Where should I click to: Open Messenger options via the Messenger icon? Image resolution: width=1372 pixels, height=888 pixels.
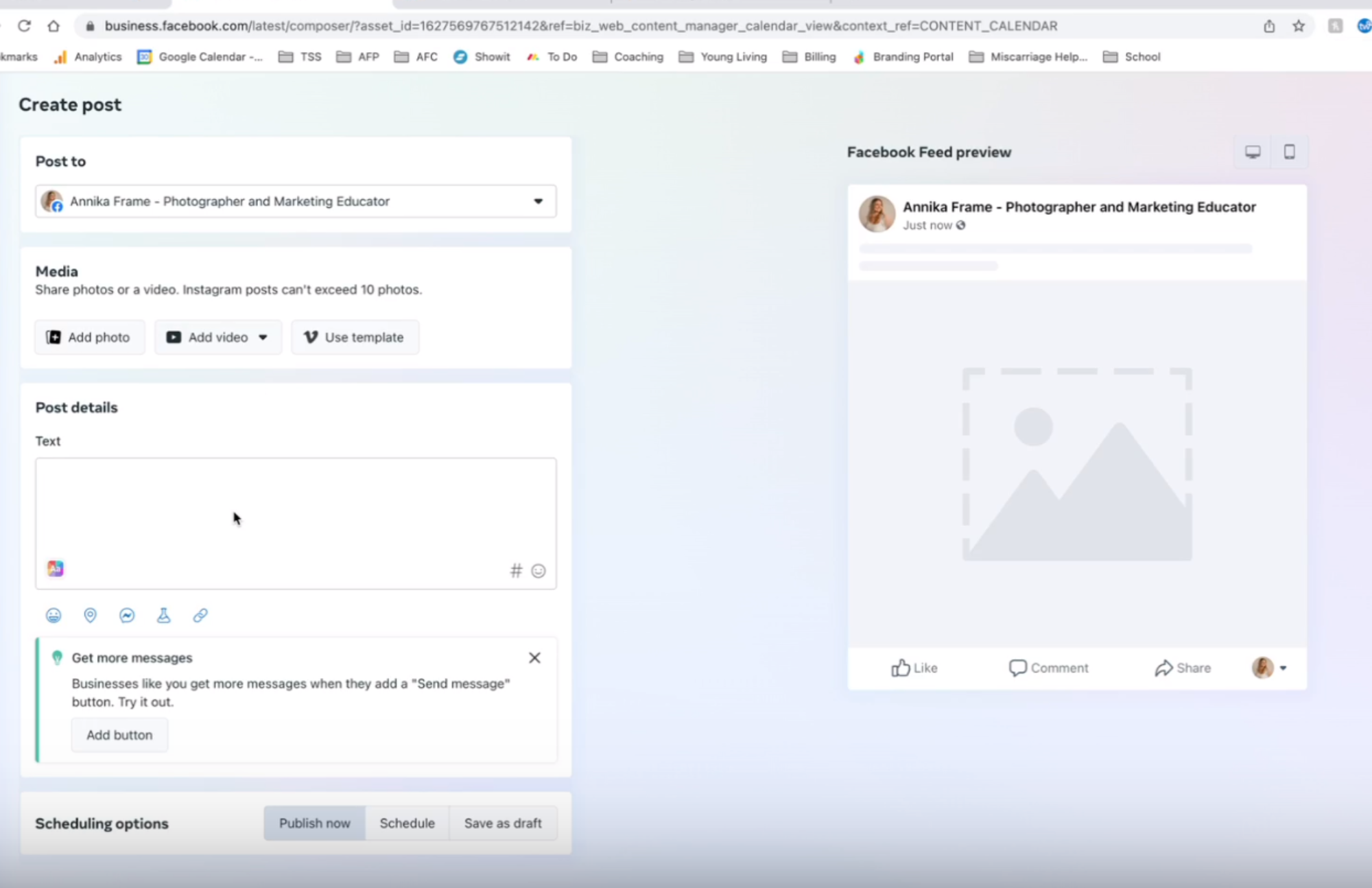126,615
